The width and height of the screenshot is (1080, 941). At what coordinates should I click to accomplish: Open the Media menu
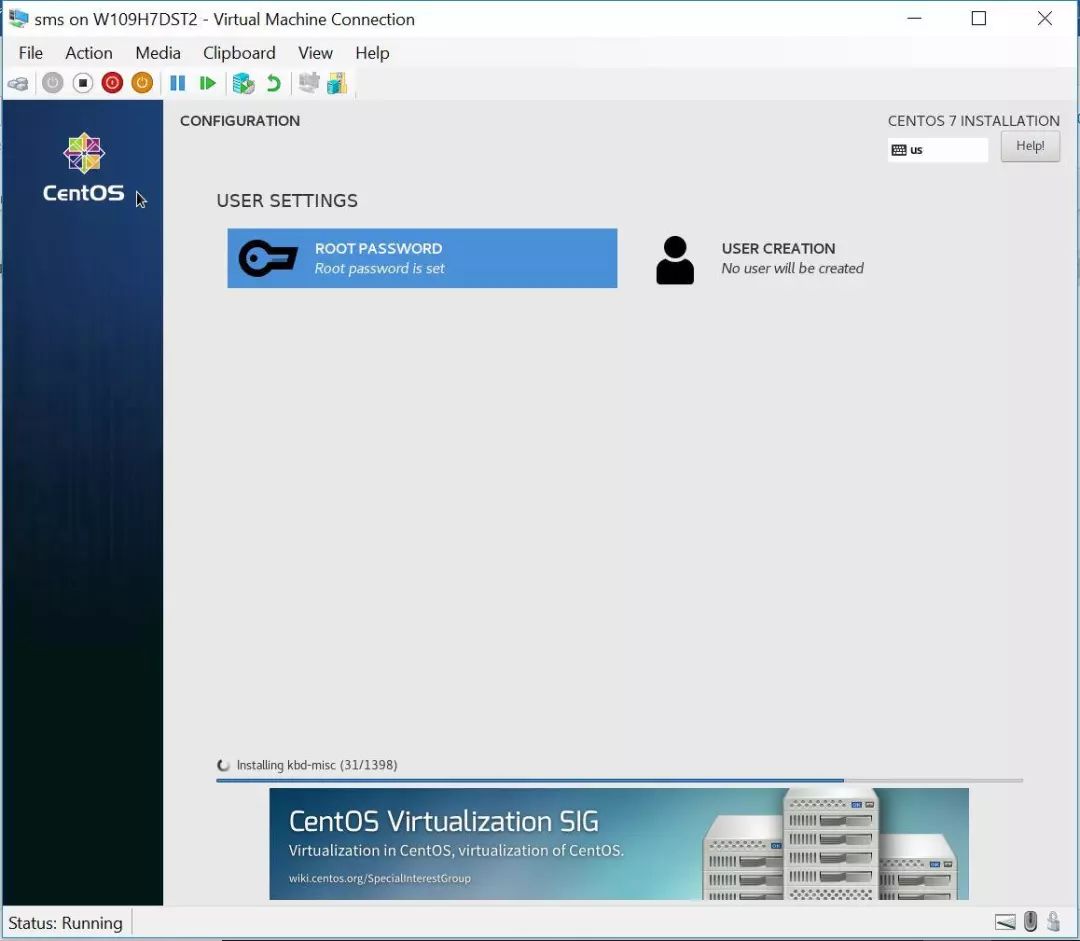click(158, 53)
